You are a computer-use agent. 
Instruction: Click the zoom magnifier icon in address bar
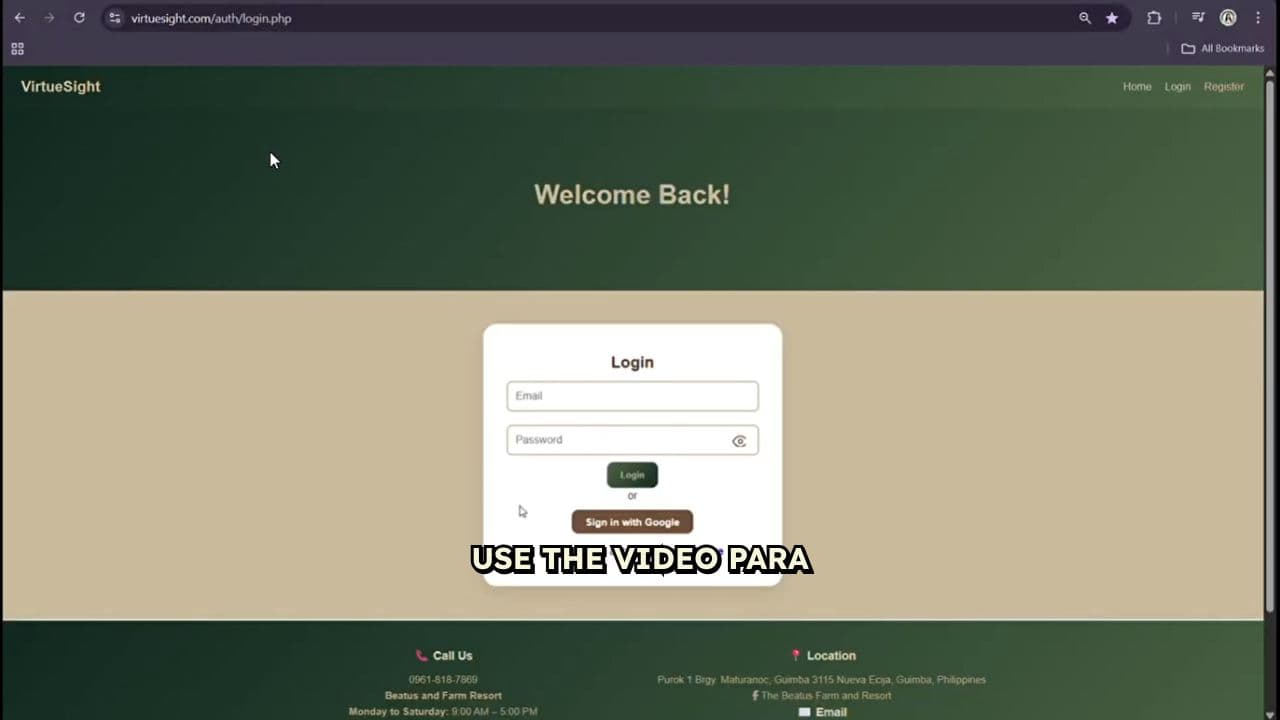click(x=1084, y=18)
